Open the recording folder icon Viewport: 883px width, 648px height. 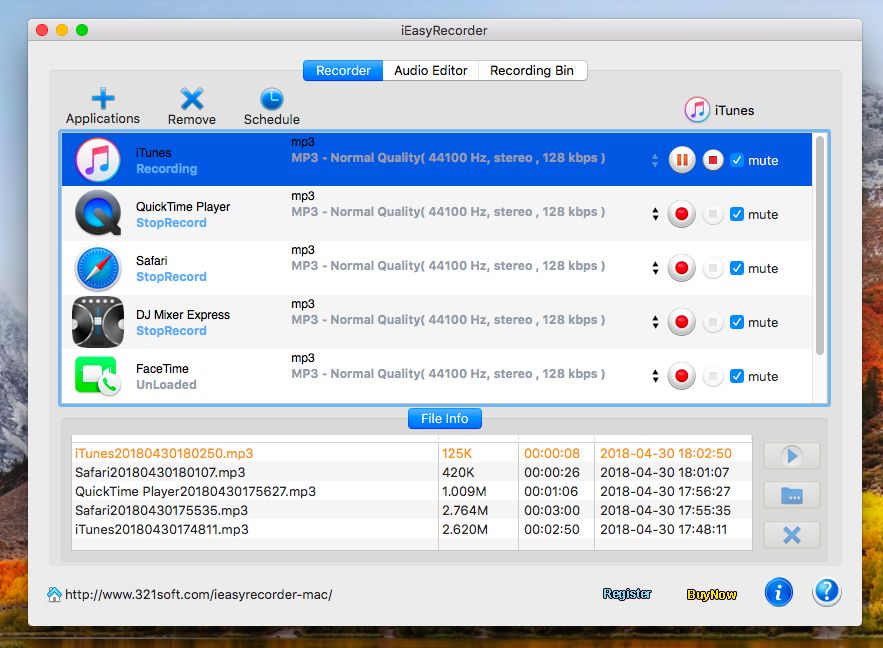(x=792, y=495)
